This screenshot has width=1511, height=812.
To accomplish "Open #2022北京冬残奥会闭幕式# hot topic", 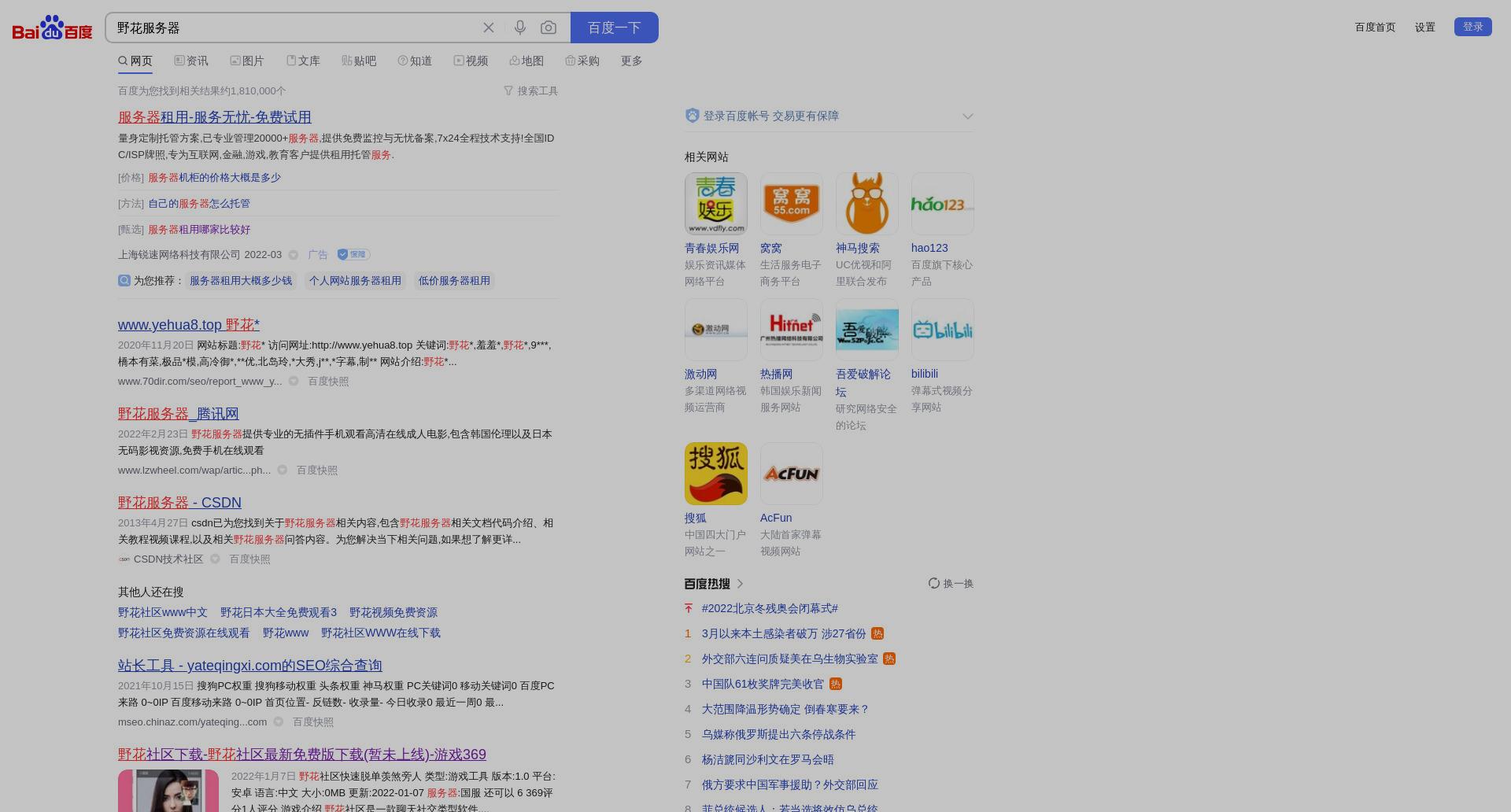I will [x=770, y=609].
